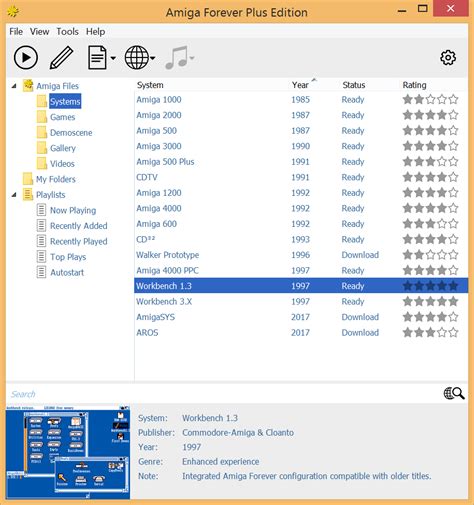474x505 pixels.
Task: Click Download status for AmigaSYS
Action: point(360,317)
